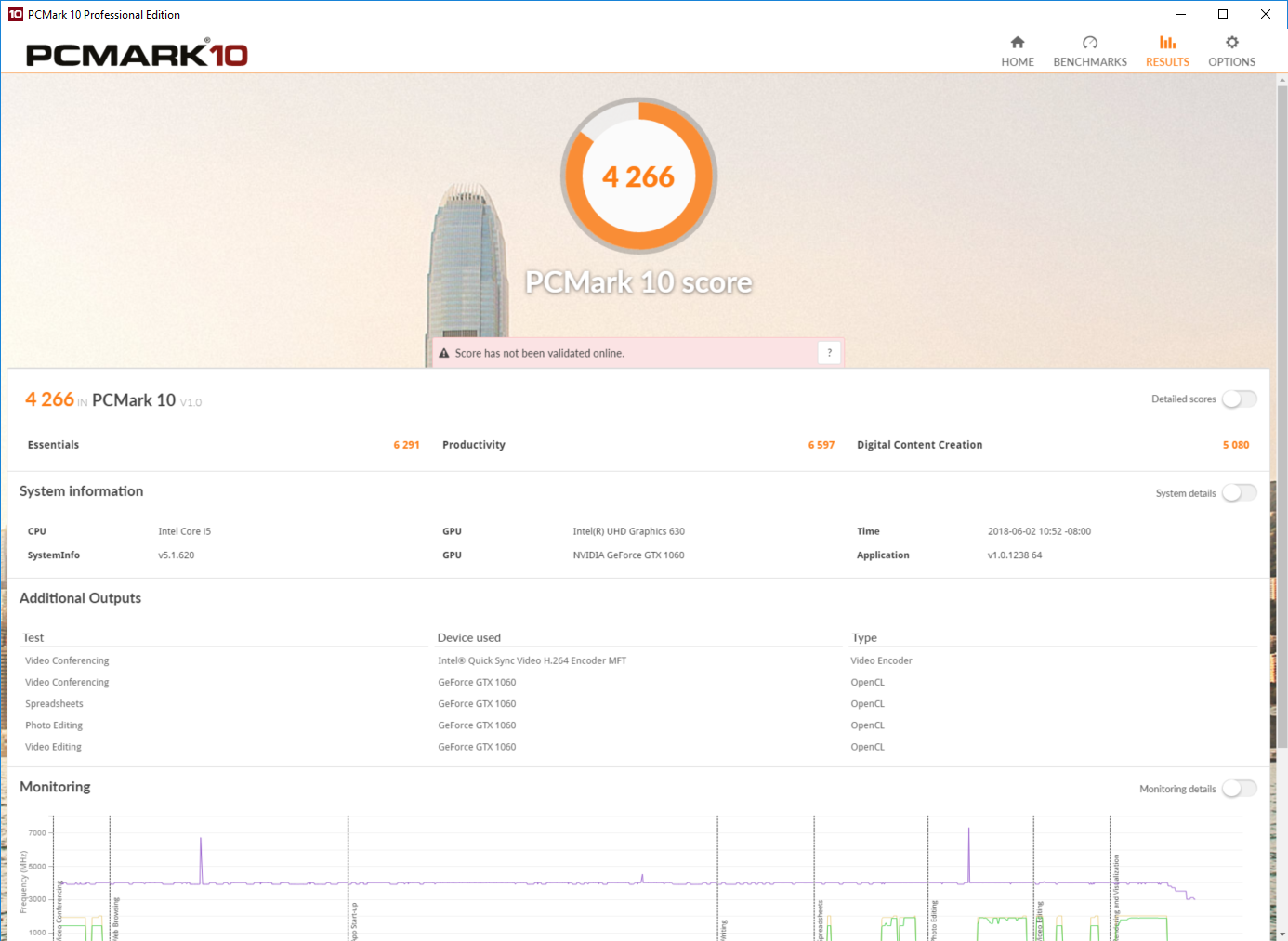Click the Productivity score 6 597

(x=821, y=445)
